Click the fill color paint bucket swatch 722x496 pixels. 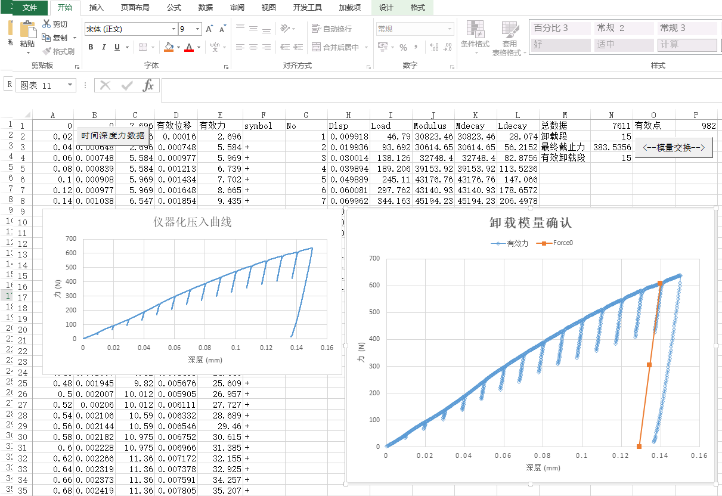coord(166,46)
